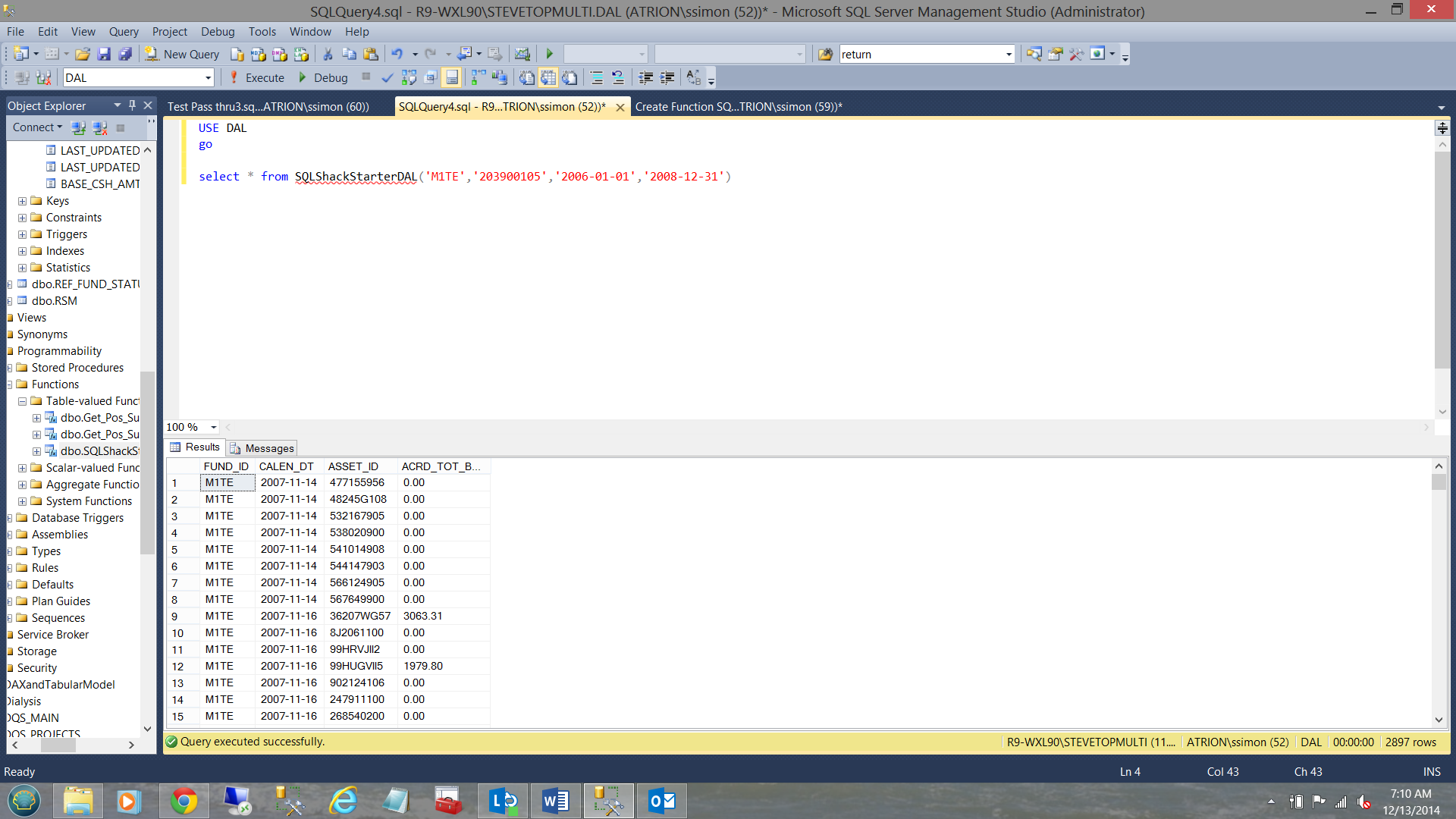Viewport: 1456px width, 819px height.
Task: Click the Cut scissors icon
Action: tap(328, 54)
